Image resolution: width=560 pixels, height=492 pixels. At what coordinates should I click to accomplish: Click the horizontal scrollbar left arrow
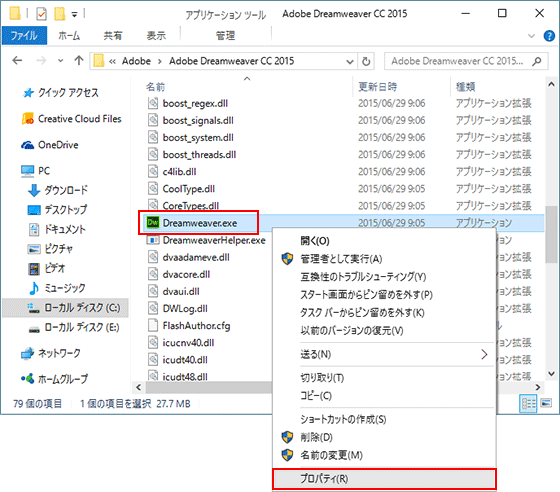[139, 387]
